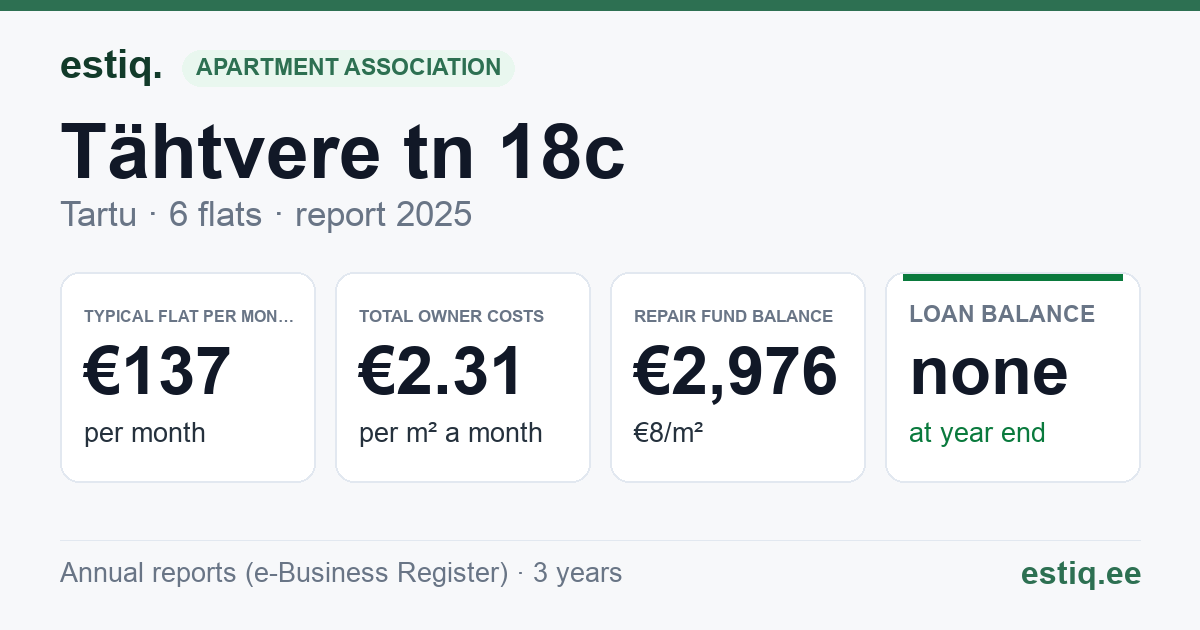Click the green 'at year end' text

pyautogui.click(x=977, y=433)
